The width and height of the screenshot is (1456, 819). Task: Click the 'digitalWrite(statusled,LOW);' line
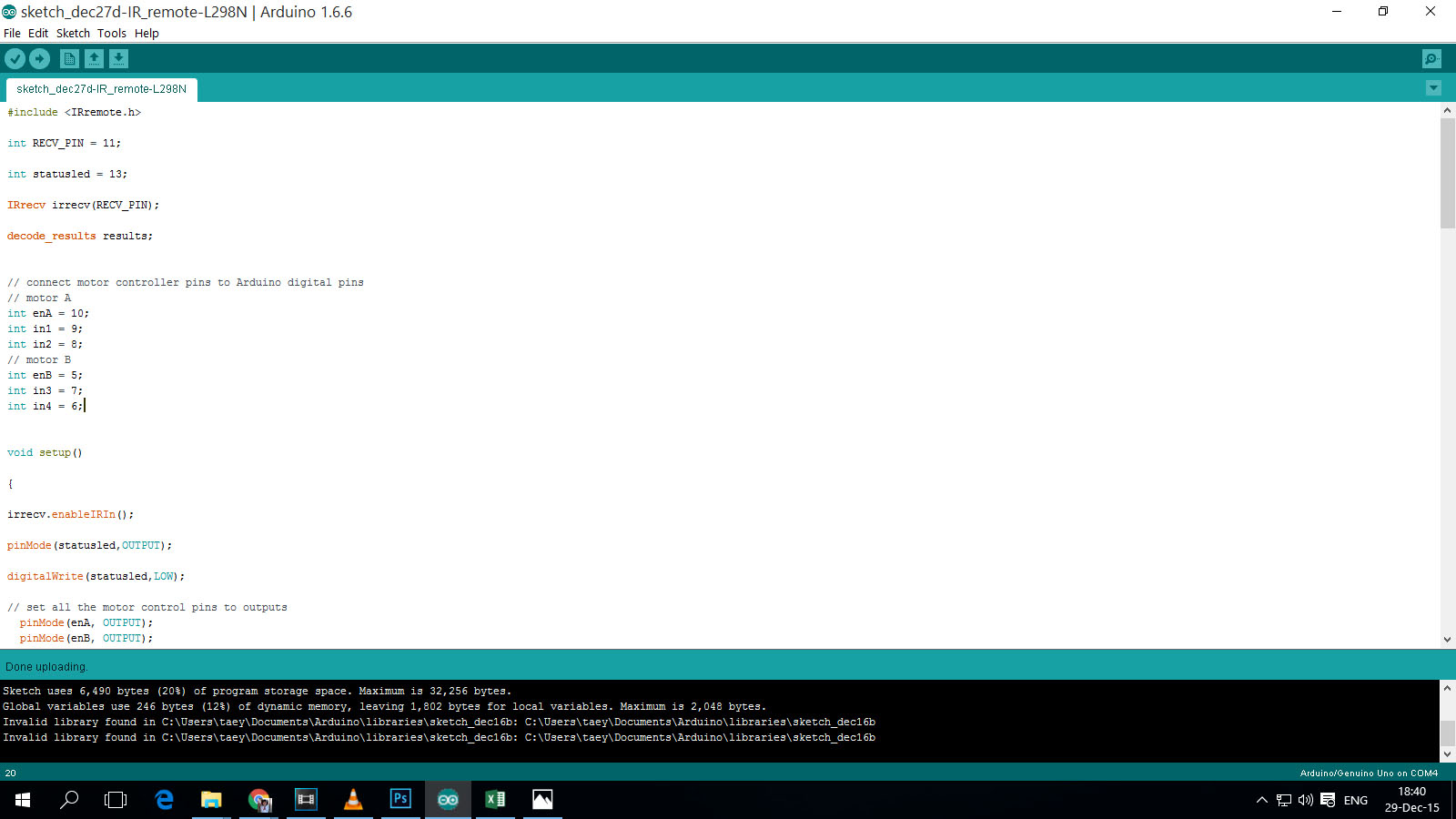tap(96, 577)
